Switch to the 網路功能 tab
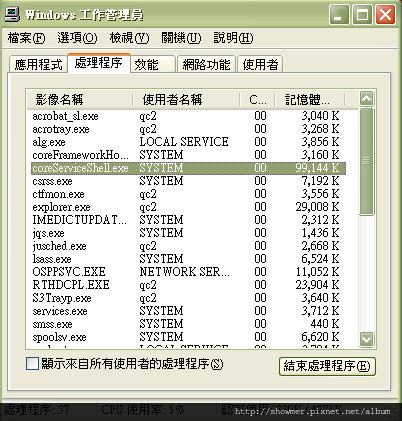Viewport: 402px width, 421px height. (x=206, y=64)
